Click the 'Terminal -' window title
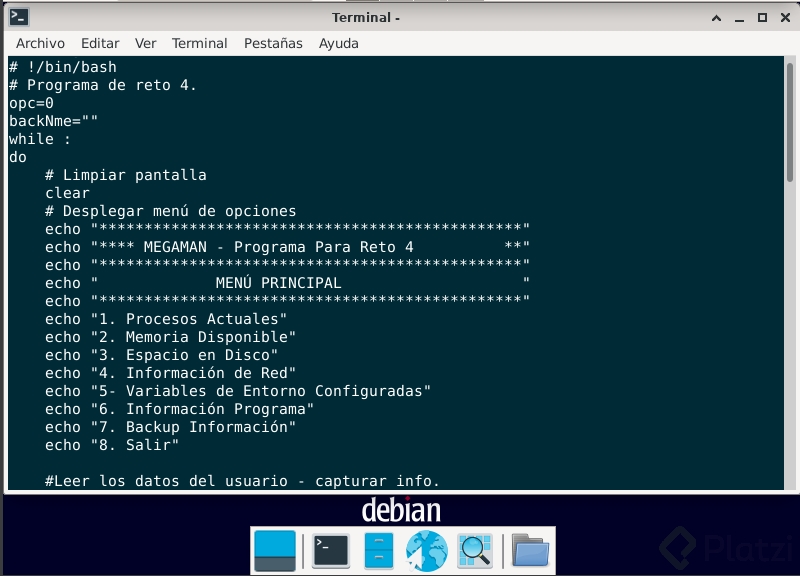Screen dimensions: 800x576 pyautogui.click(x=366, y=18)
